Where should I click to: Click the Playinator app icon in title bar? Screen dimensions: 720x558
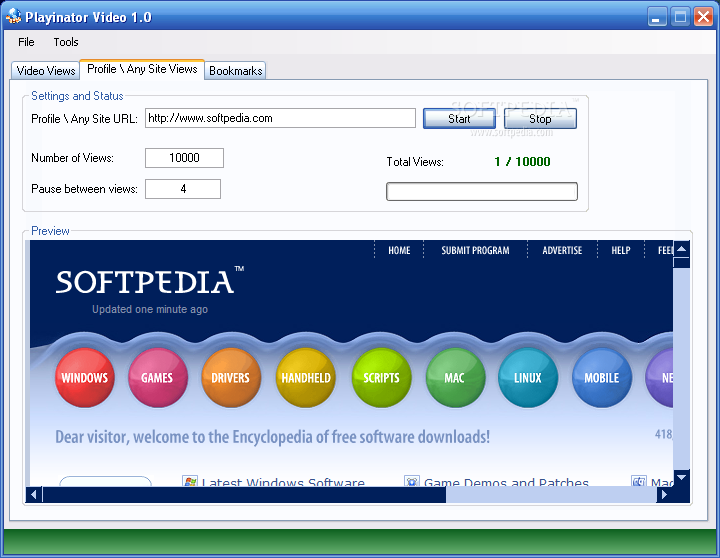pos(13,16)
